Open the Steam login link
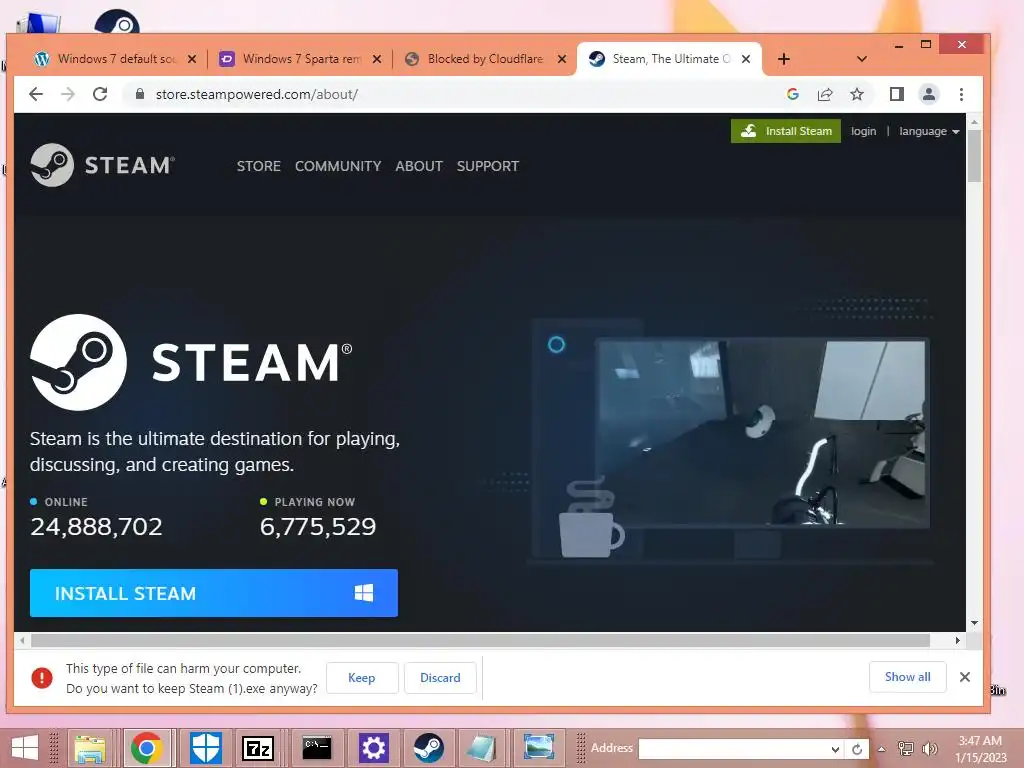 (x=863, y=131)
